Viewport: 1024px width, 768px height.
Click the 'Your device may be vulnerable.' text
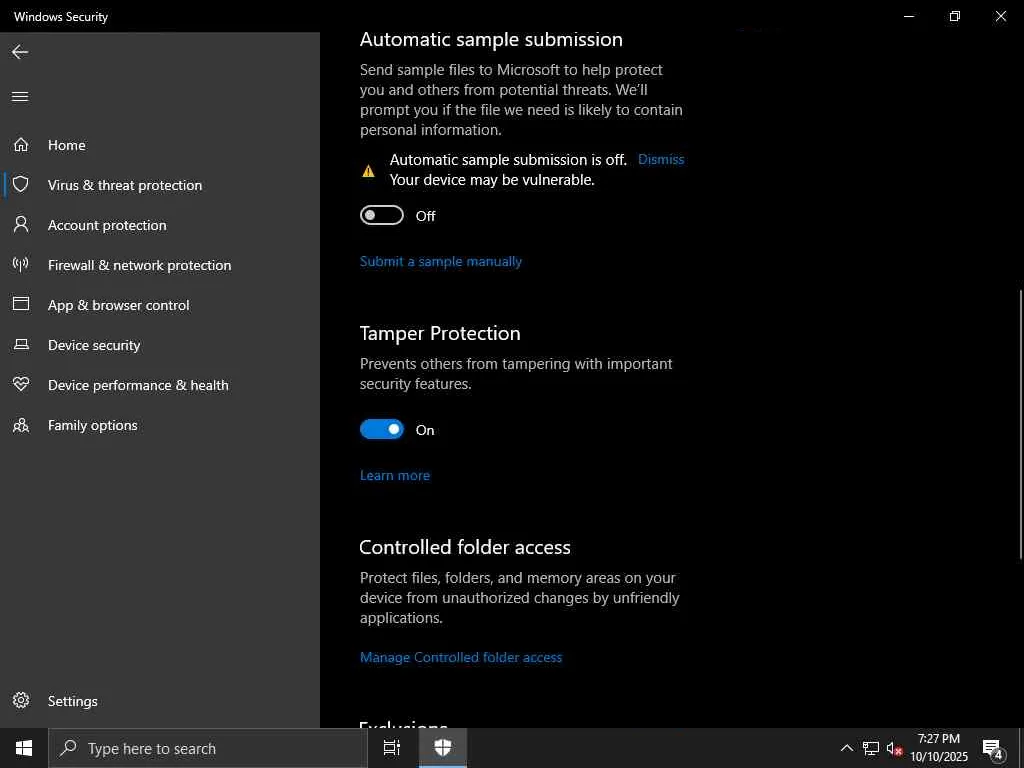point(492,180)
